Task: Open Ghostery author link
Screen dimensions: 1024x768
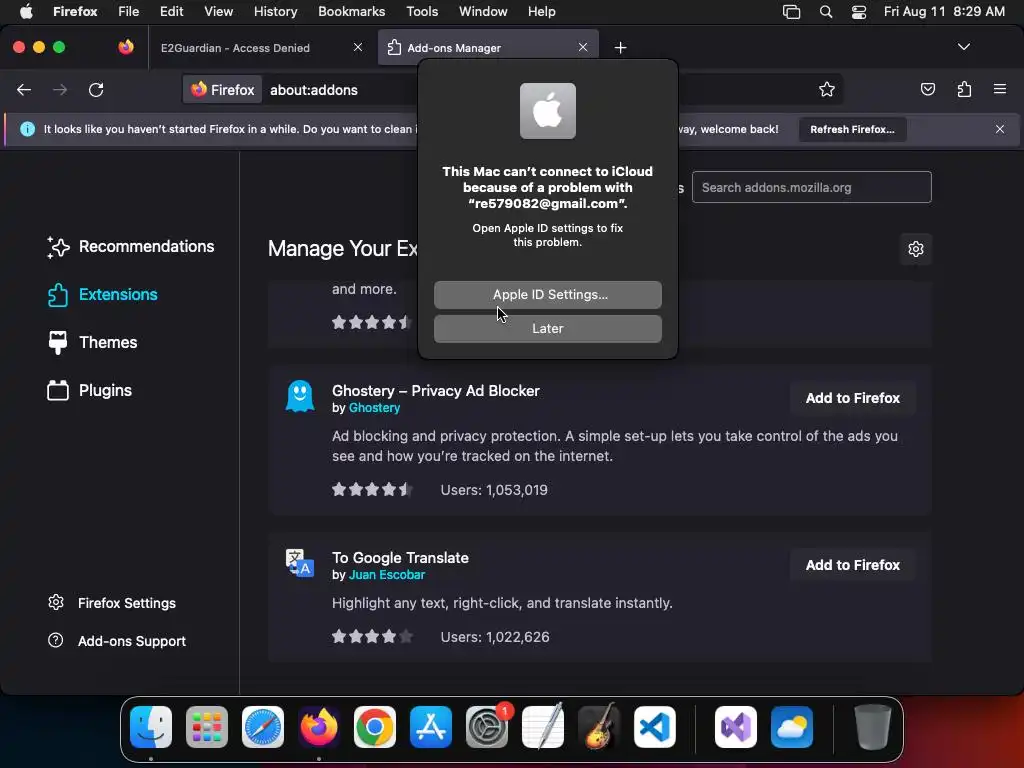Action: [374, 408]
